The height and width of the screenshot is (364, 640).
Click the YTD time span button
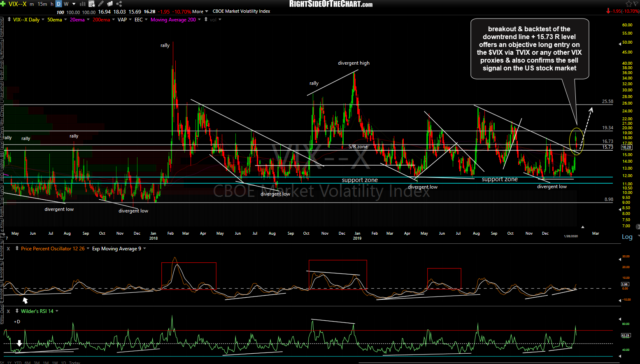[18, 362]
